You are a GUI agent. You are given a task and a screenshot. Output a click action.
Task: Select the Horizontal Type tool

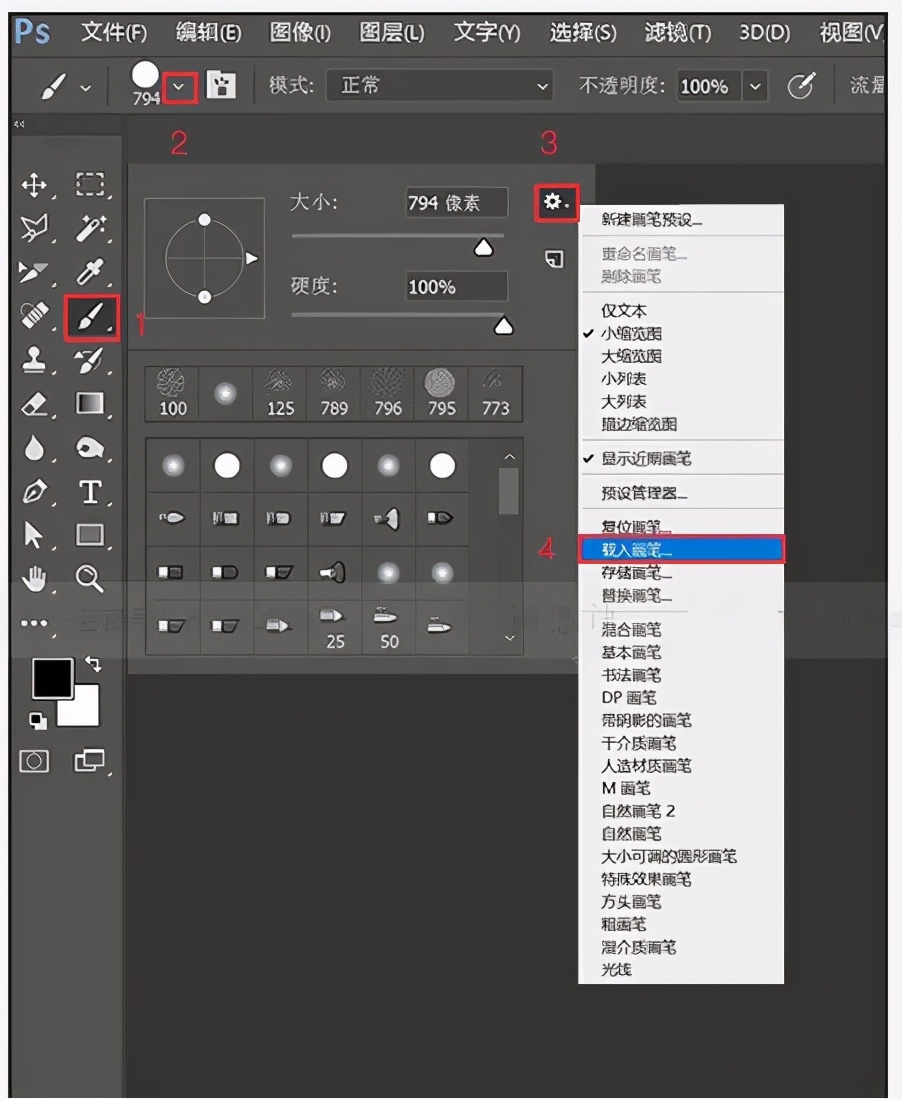[91, 493]
